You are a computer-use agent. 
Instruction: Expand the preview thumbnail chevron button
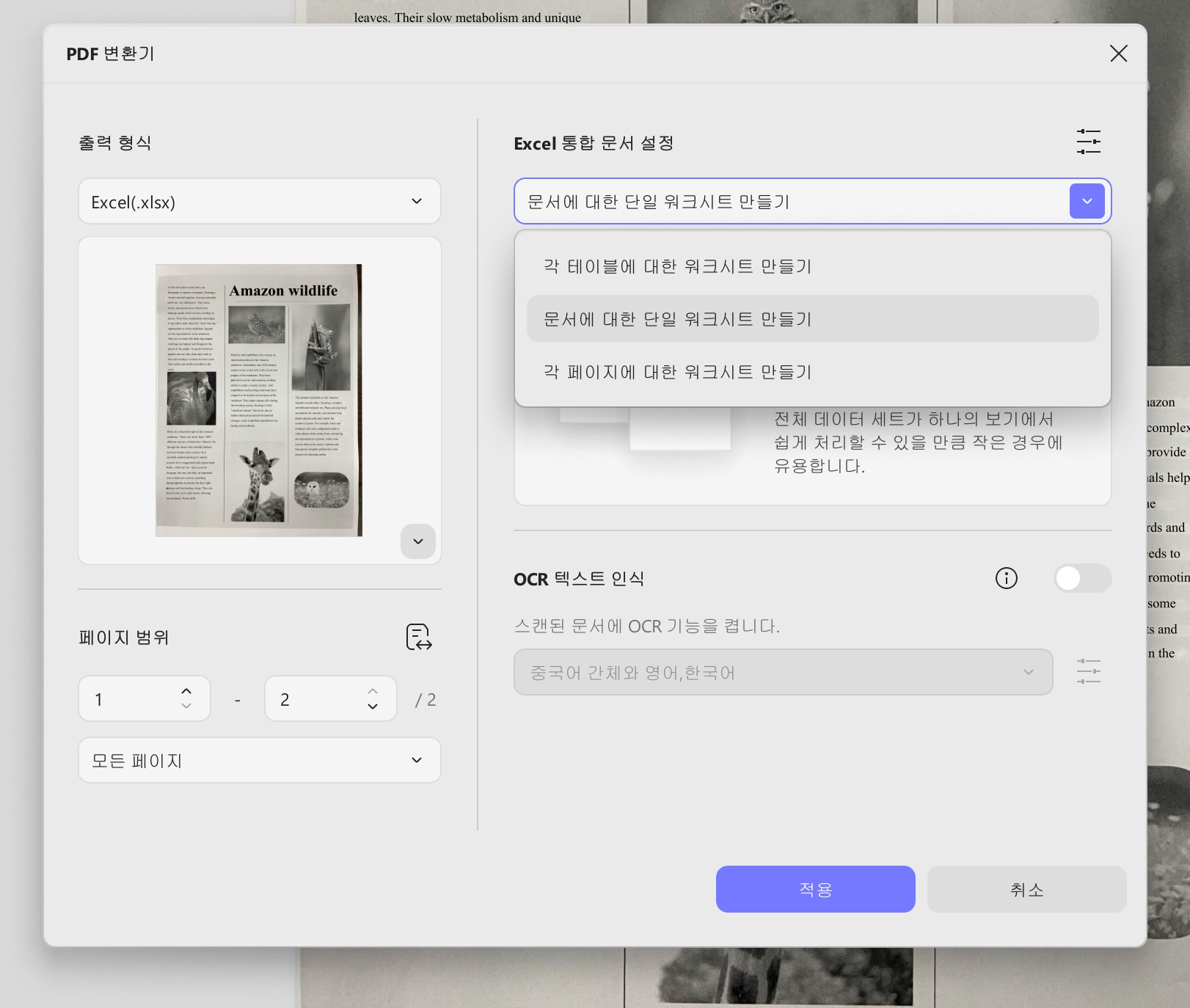418,541
